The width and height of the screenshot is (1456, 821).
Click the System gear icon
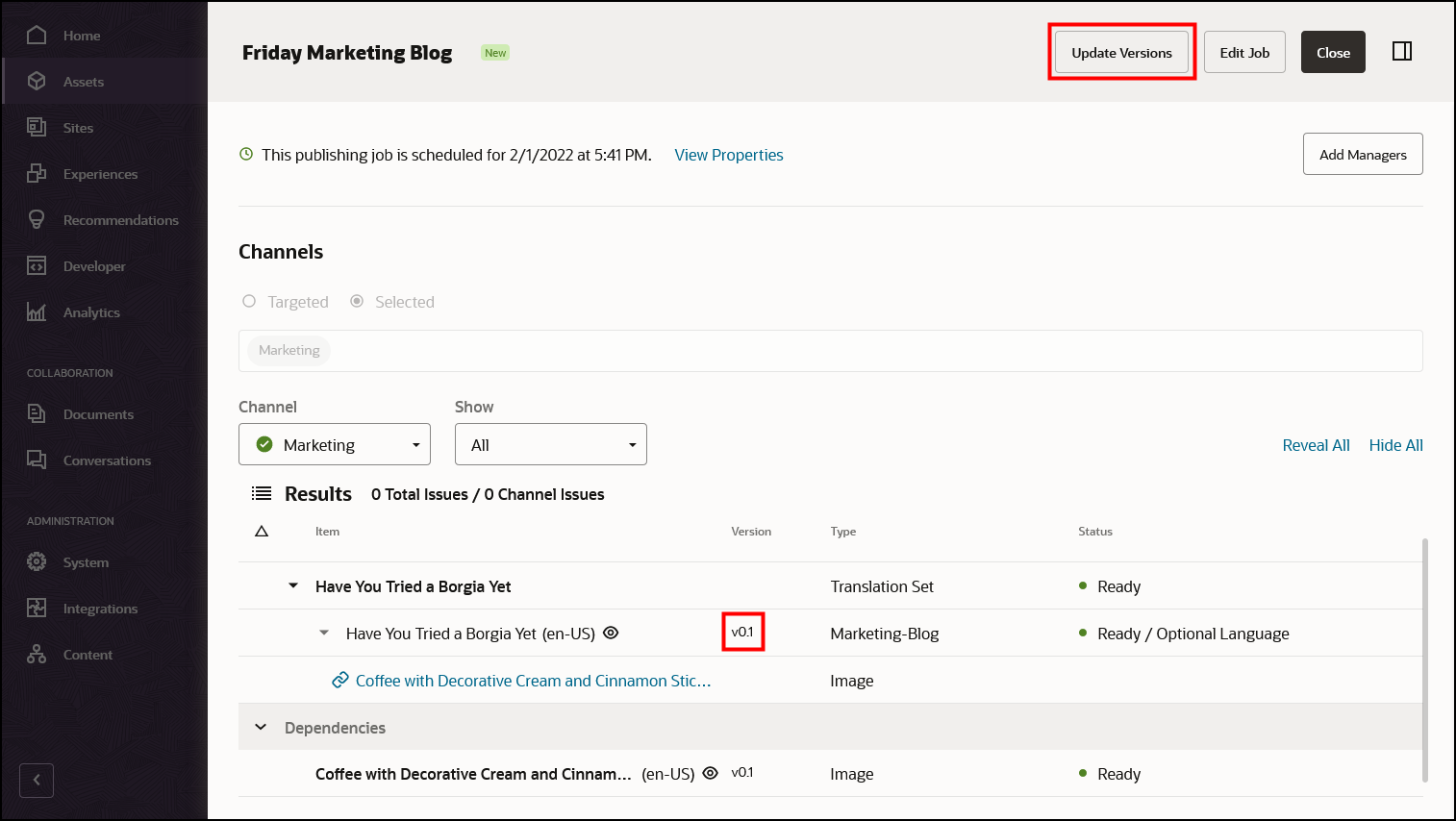37,562
